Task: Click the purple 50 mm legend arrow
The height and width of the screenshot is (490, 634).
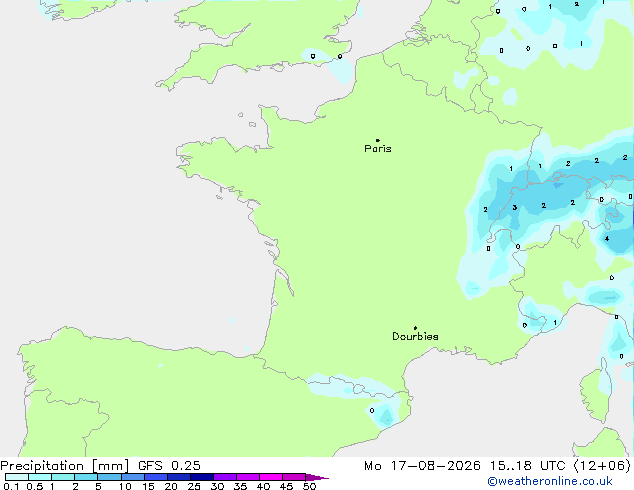Action: (317, 477)
